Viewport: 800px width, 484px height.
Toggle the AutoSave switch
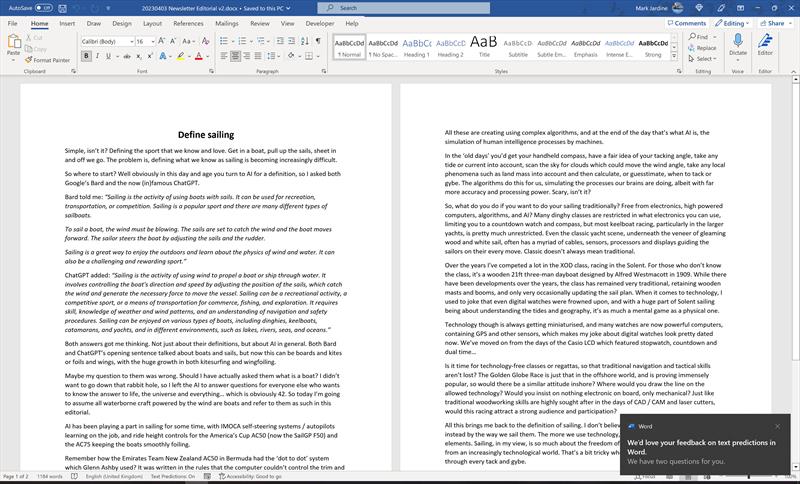point(43,8)
